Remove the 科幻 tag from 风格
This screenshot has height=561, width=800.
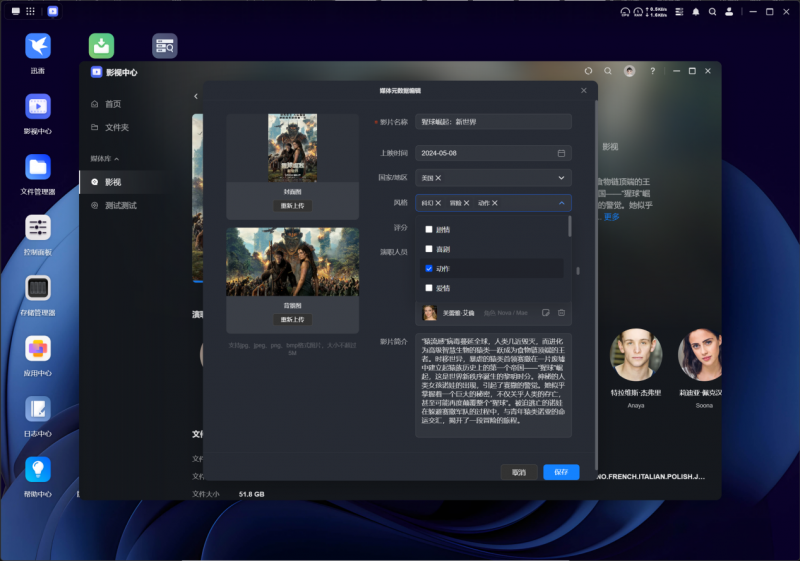click(x=438, y=203)
